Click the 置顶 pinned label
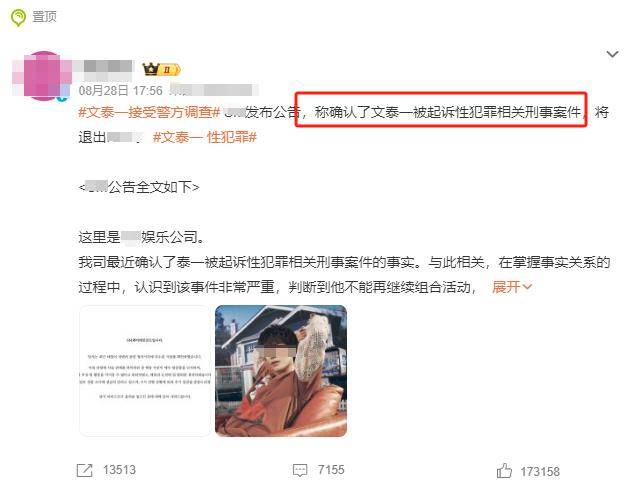 point(44,17)
